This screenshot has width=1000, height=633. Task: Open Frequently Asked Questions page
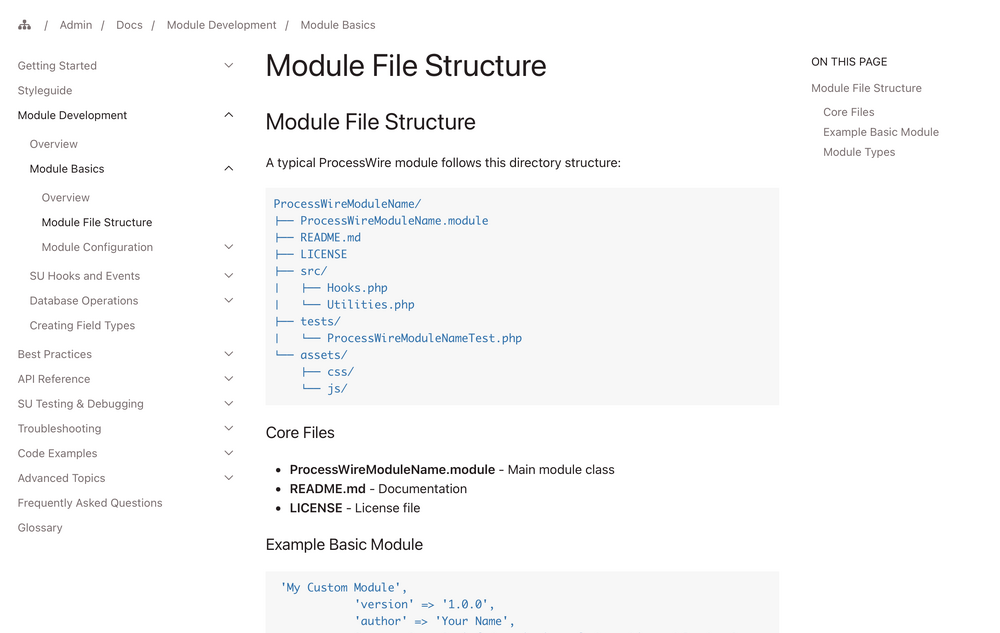click(90, 504)
